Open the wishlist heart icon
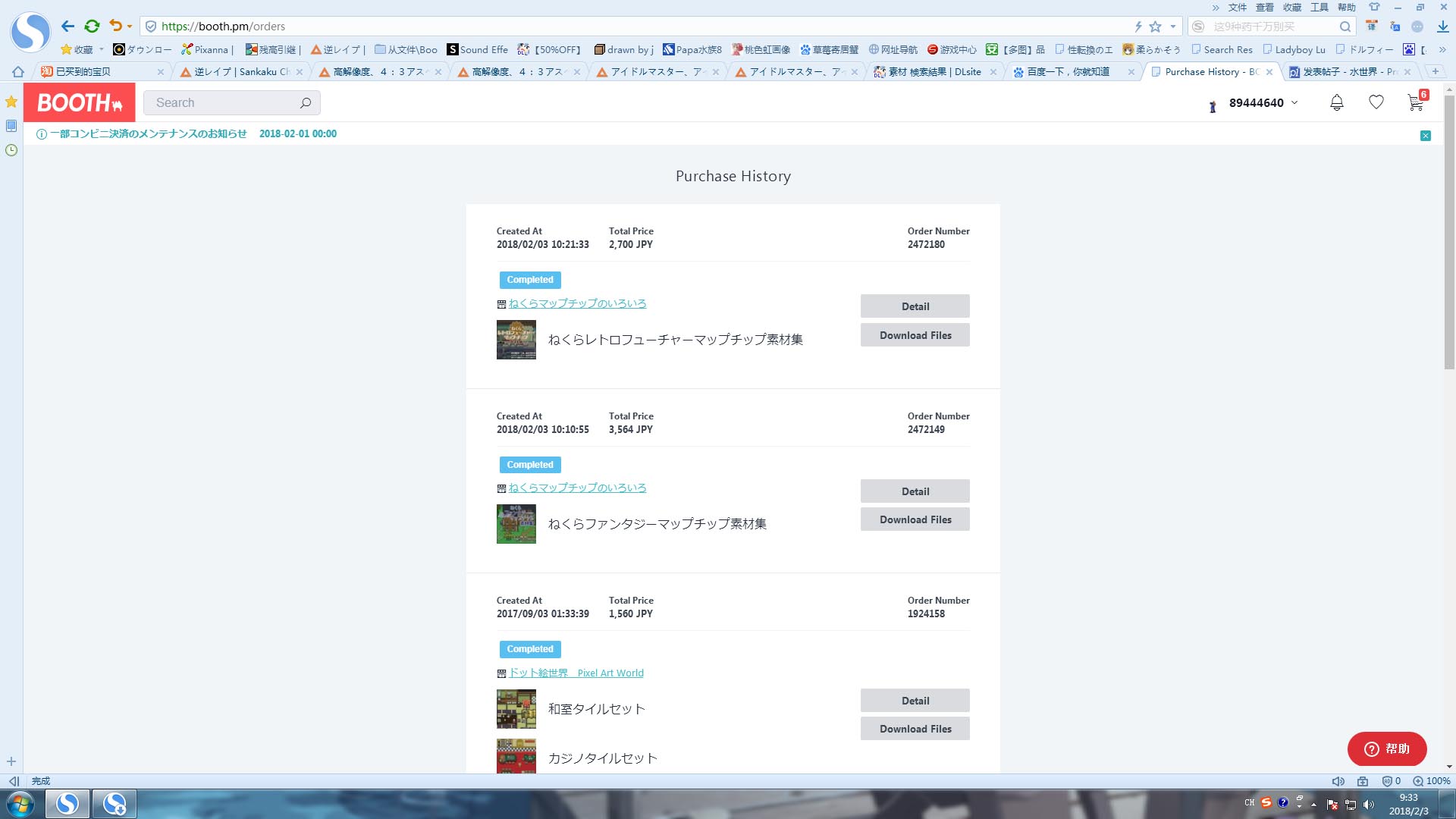This screenshot has width=1456, height=819. click(1376, 102)
